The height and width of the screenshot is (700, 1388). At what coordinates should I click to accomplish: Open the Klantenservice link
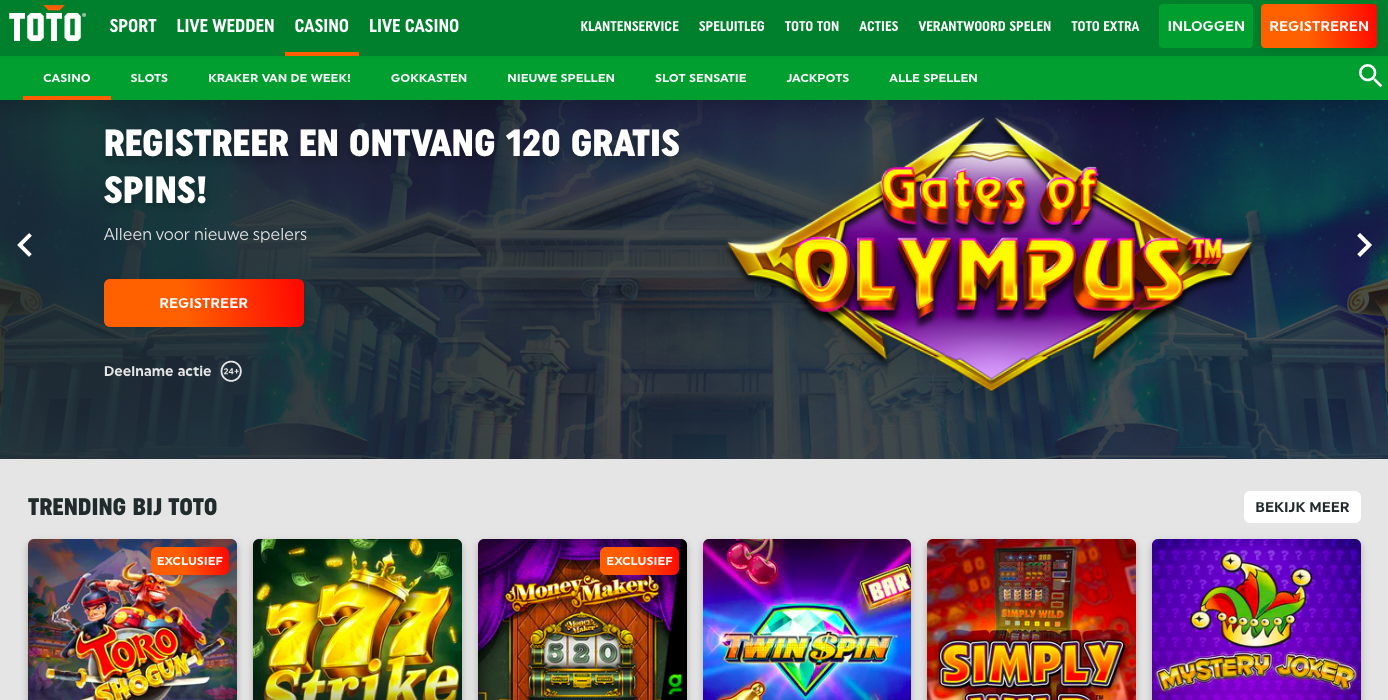pos(629,27)
